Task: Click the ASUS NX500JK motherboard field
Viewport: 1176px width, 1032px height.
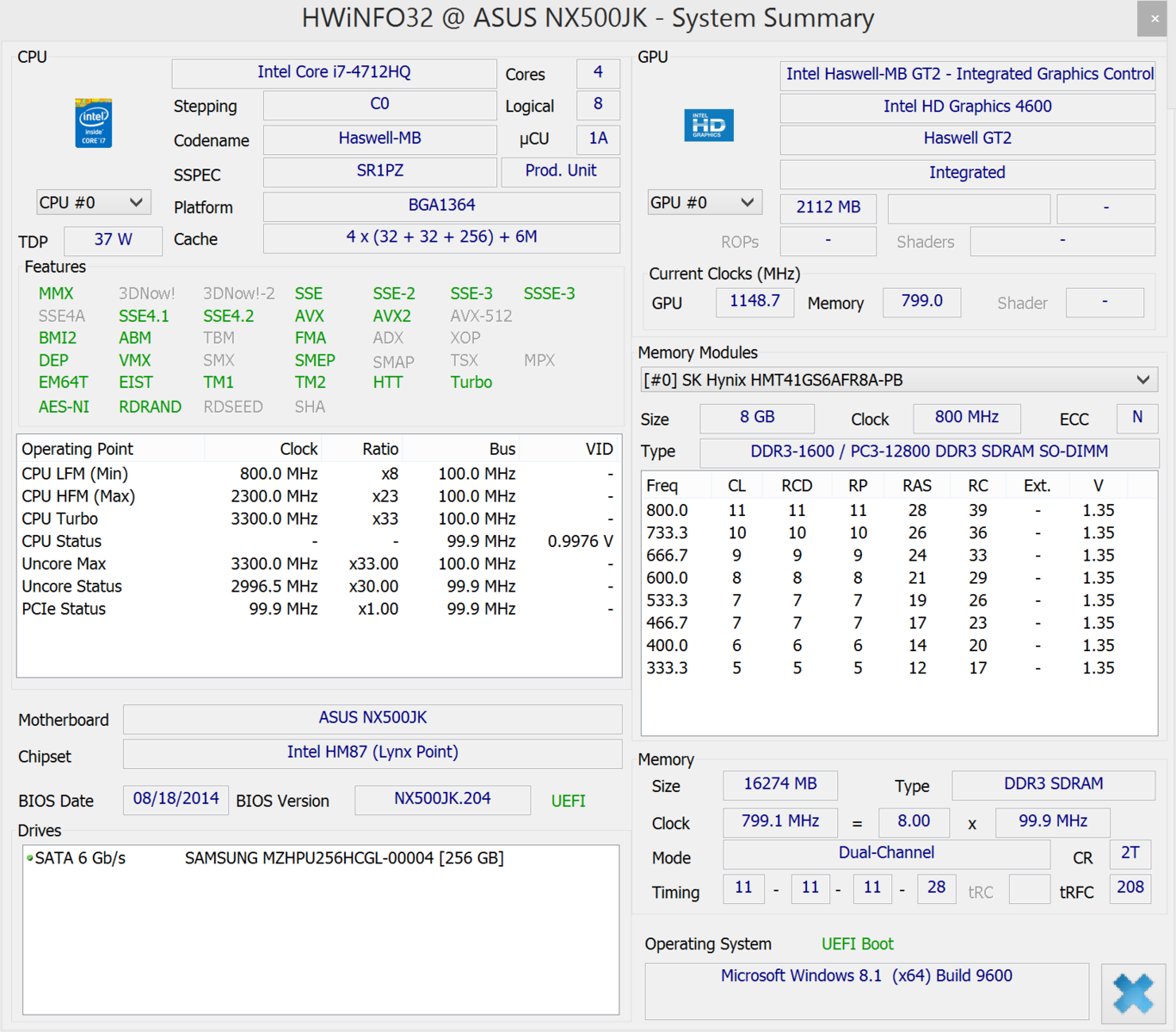Action: (x=373, y=718)
